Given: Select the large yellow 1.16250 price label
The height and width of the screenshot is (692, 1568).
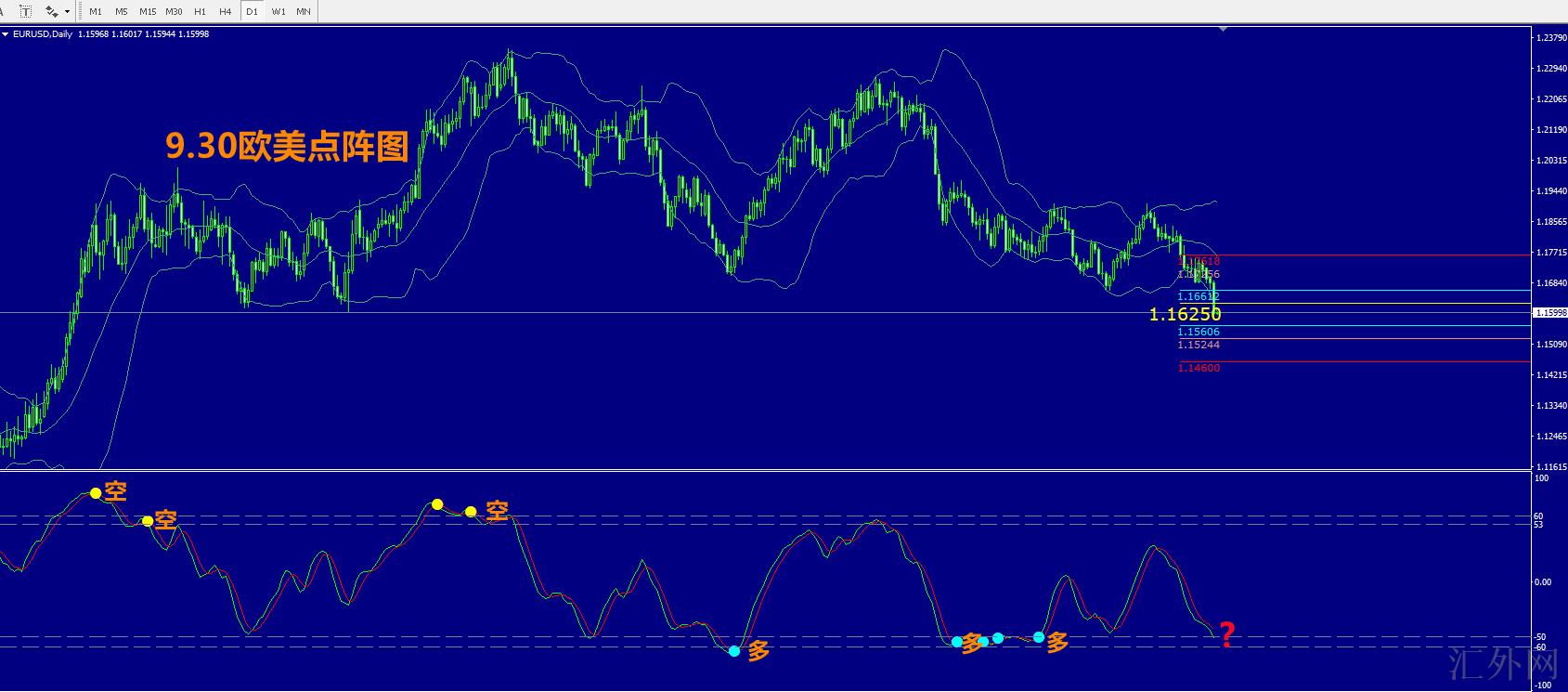Looking at the screenshot, I should 1185,315.
